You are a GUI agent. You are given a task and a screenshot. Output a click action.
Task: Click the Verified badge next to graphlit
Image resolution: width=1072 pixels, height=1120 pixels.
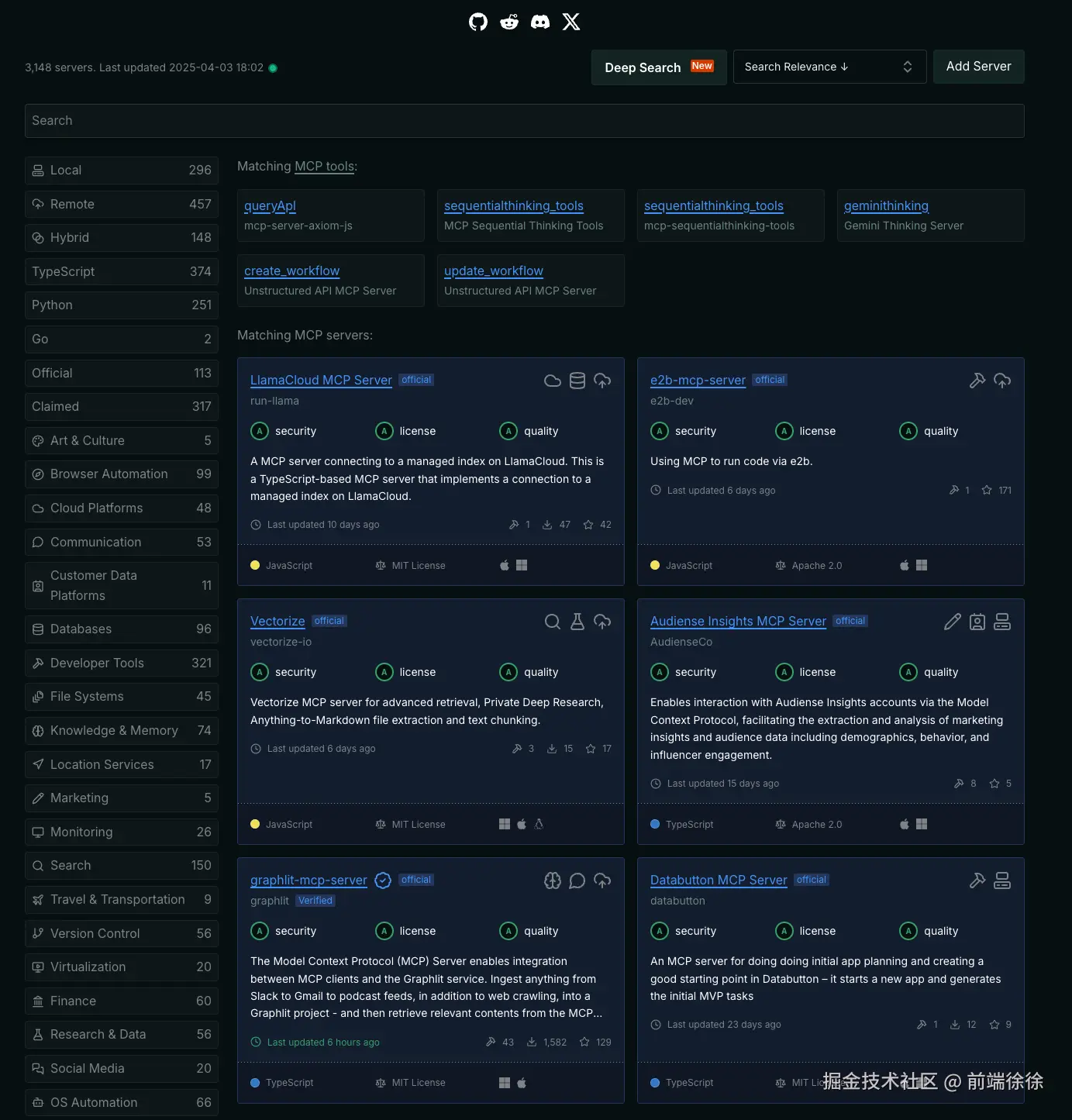[315, 901]
